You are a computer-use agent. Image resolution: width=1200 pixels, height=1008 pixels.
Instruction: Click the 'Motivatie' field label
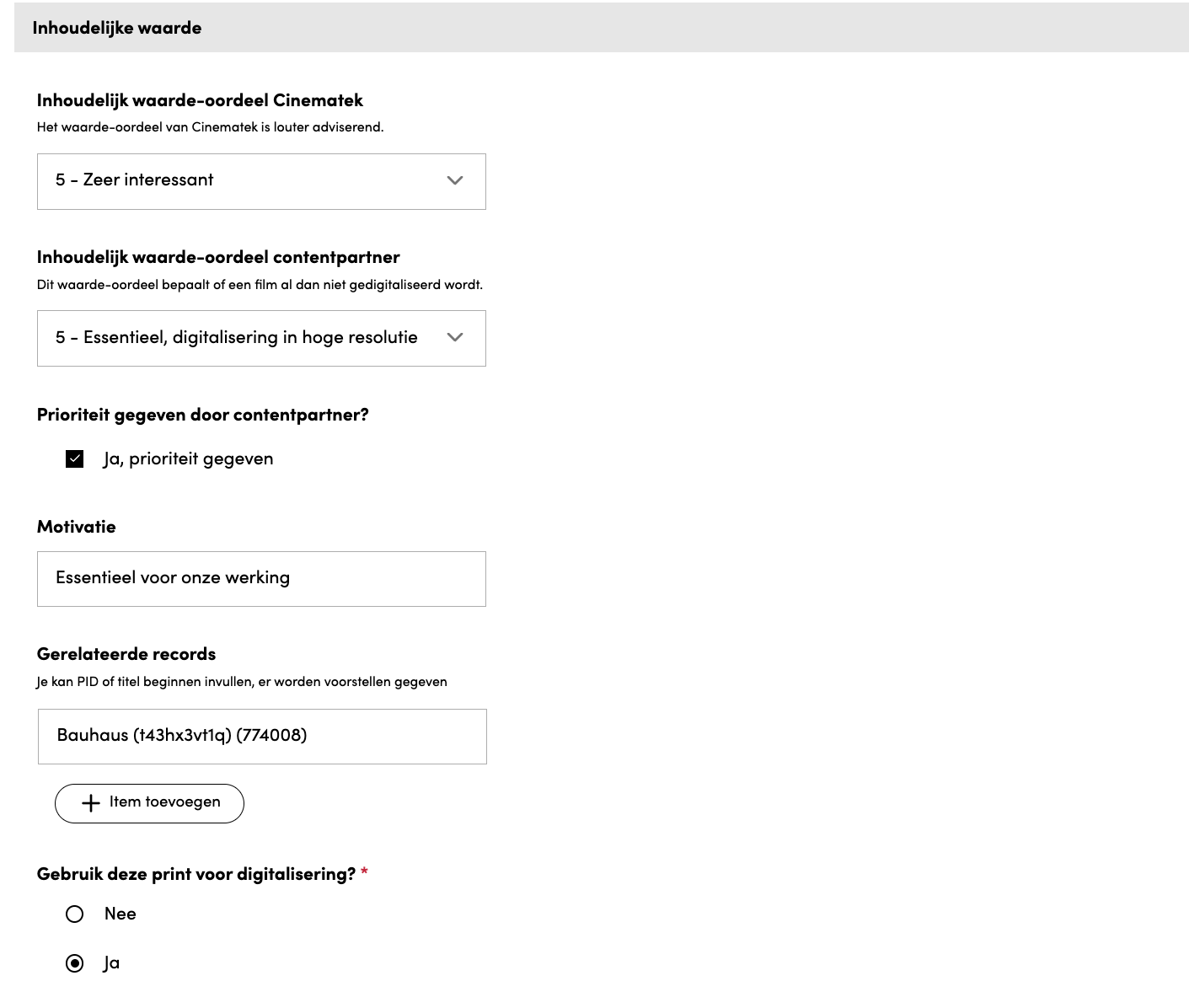tap(77, 527)
